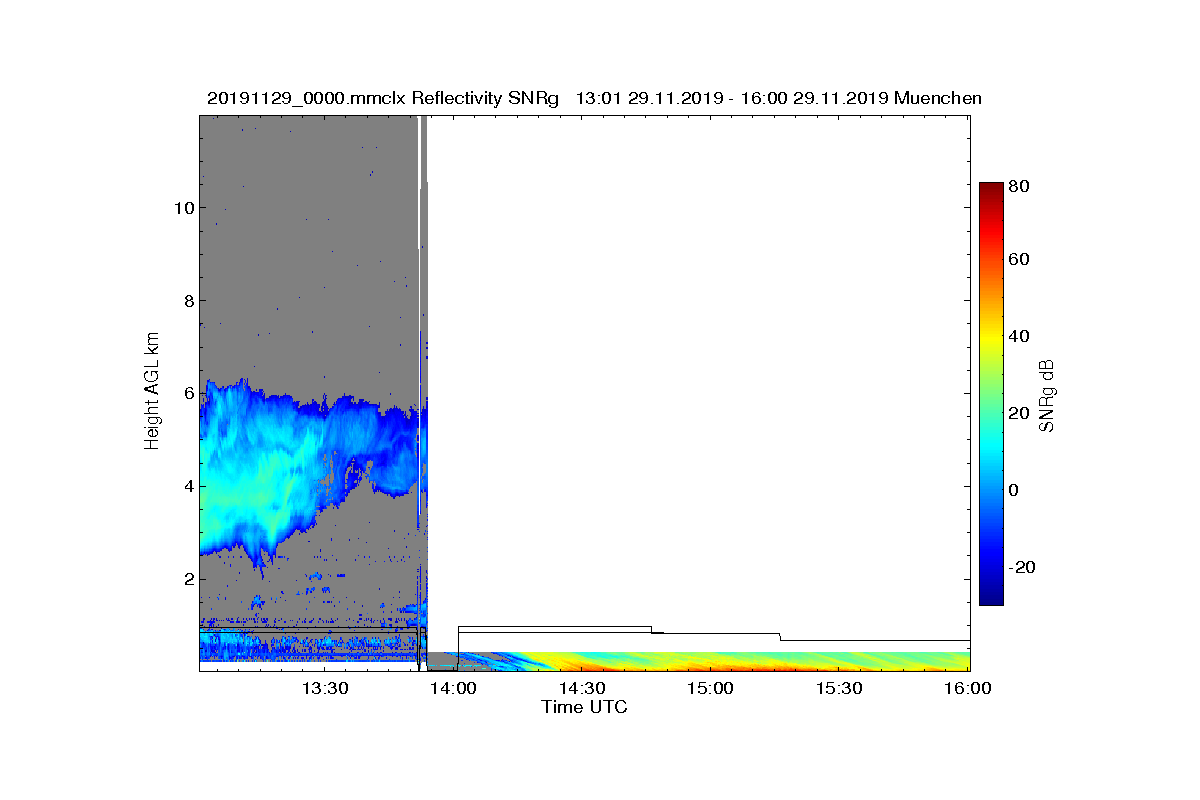Click the plot title text at top

[594, 98]
